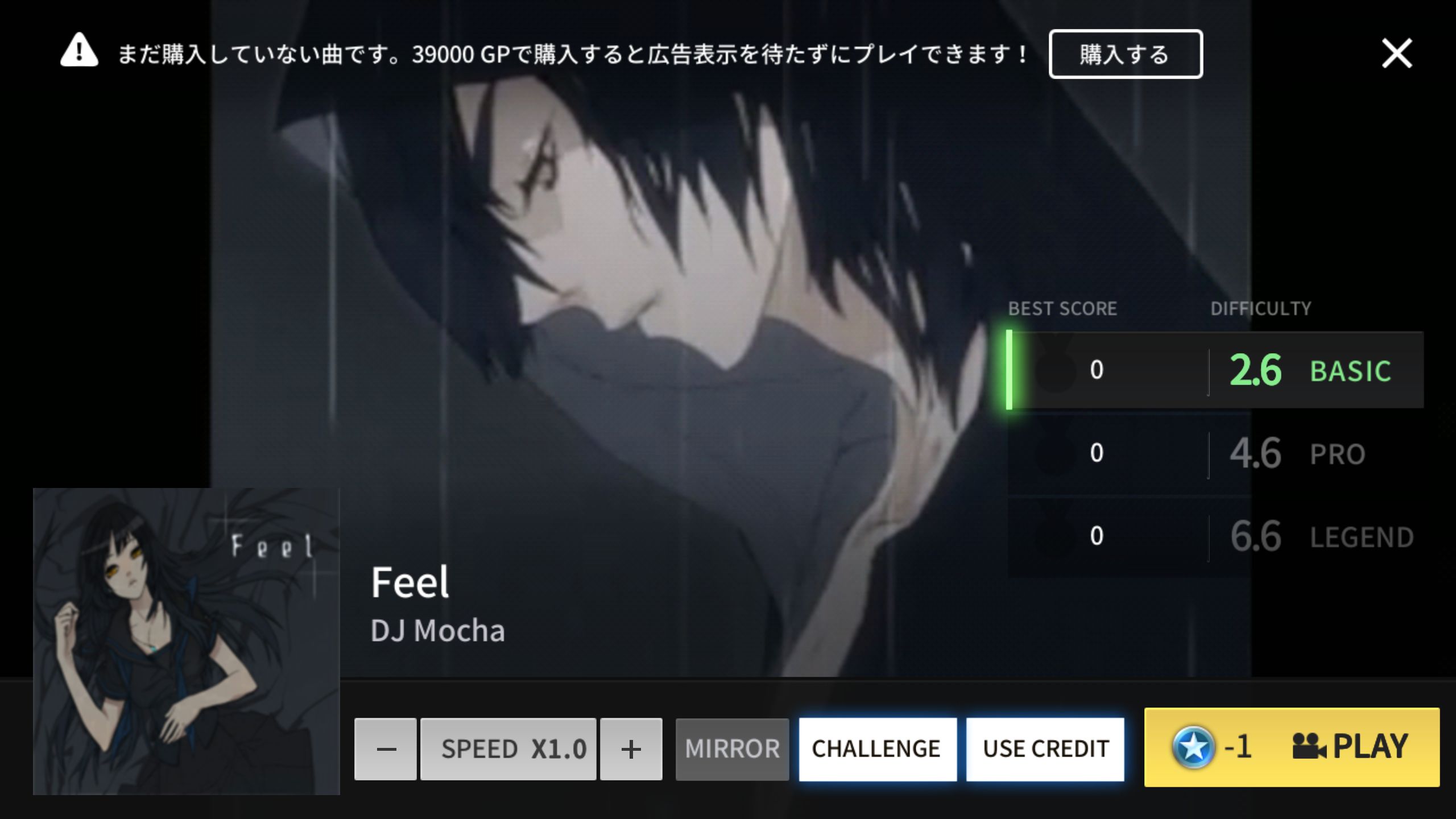Toggle USE CREDIT option

coord(1045,749)
